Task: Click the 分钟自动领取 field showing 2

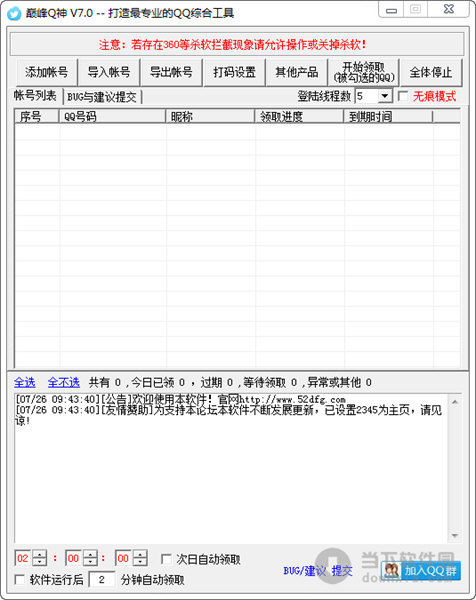Action: click(102, 579)
